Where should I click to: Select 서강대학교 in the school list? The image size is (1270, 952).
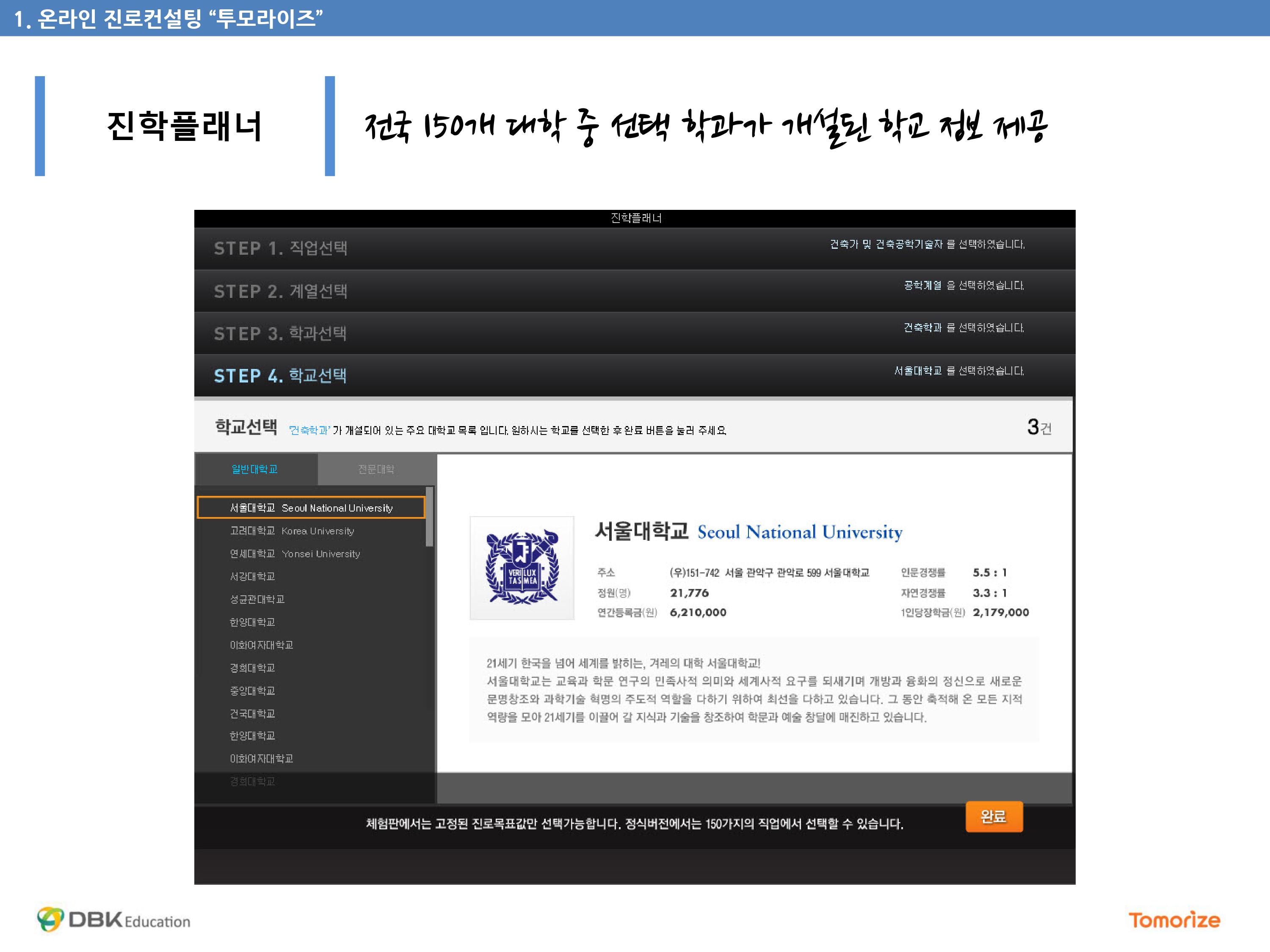(252, 576)
